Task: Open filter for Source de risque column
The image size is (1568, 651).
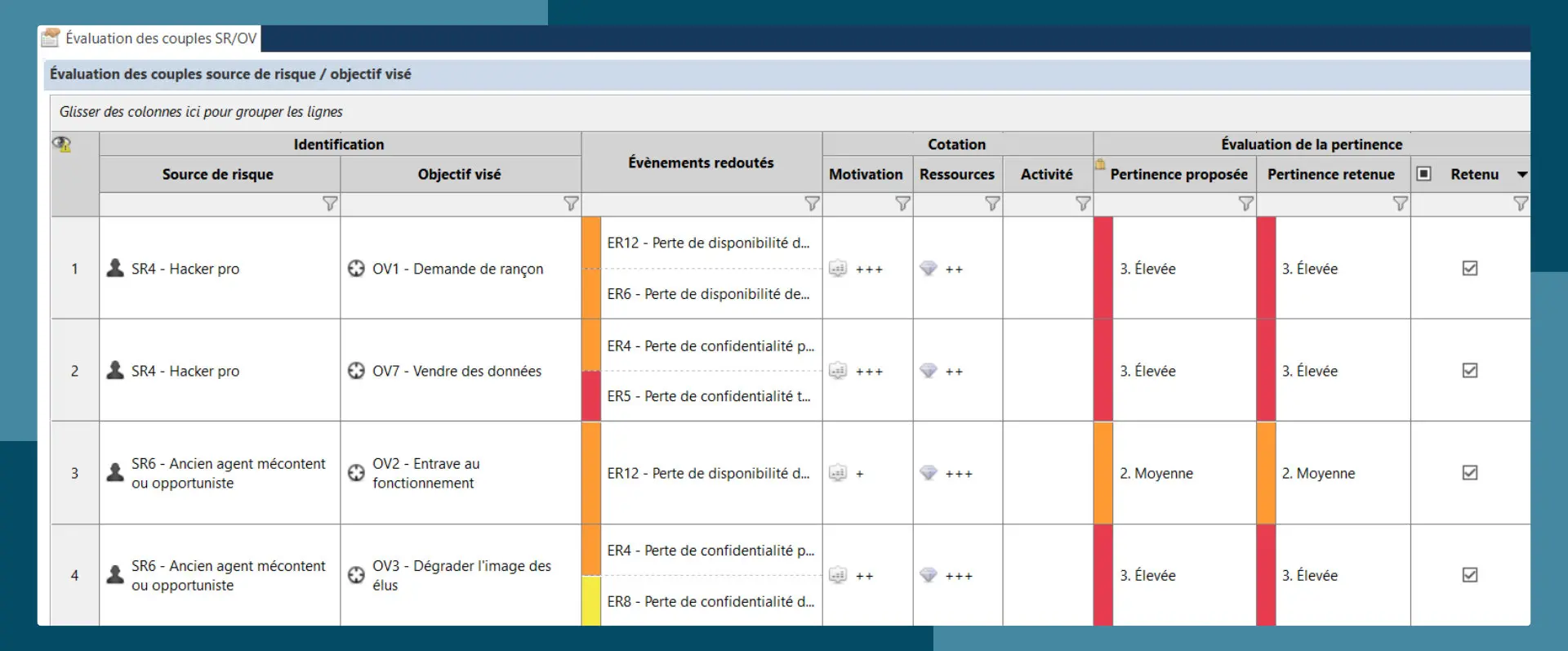Action: (330, 203)
